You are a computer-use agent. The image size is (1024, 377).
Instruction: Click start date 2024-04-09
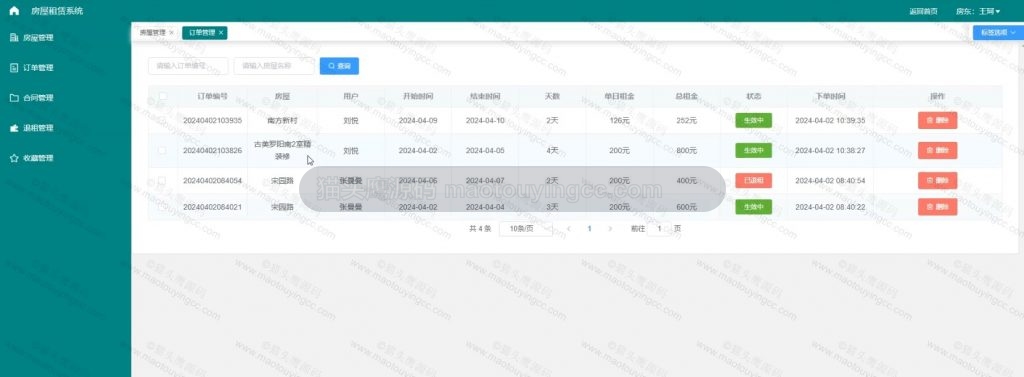418,120
